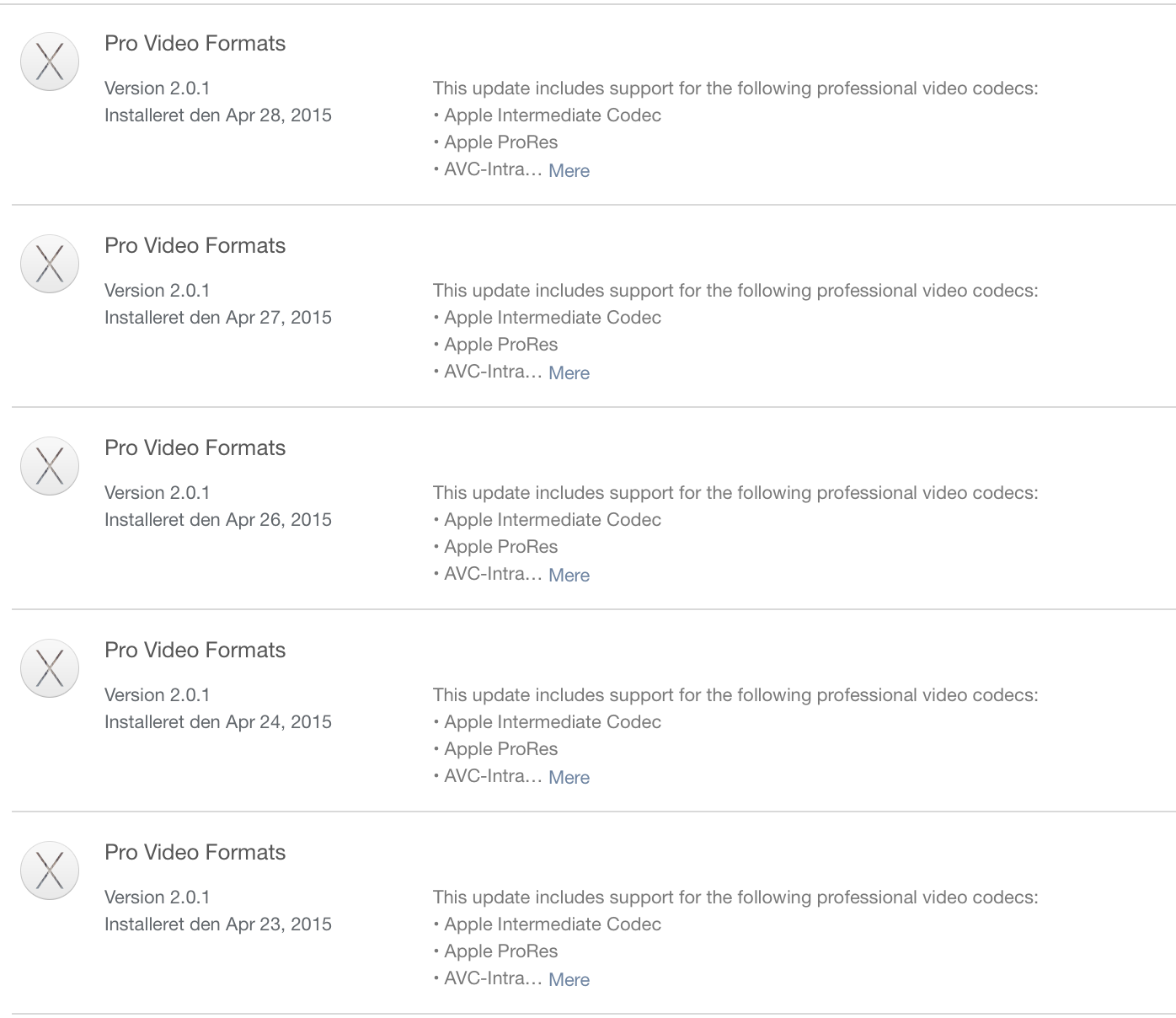The width and height of the screenshot is (1176, 1018).
Task: Click the OS X icon for Apr 24 update
Action: [50, 668]
